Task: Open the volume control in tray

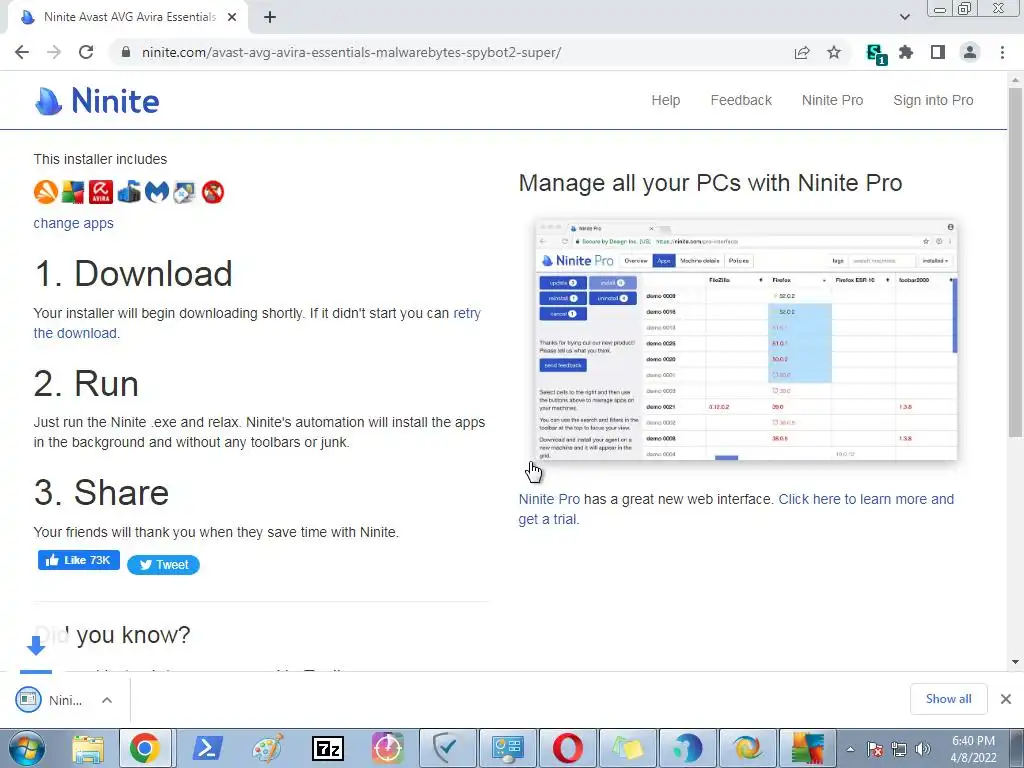Action: point(923,749)
